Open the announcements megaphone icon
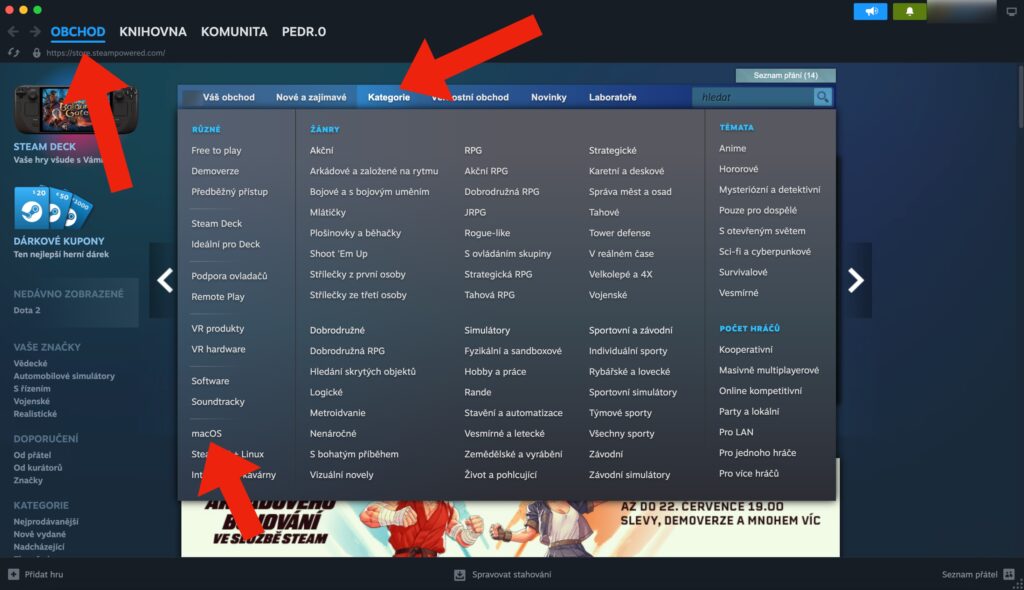This screenshot has width=1024, height=590. pos(869,11)
